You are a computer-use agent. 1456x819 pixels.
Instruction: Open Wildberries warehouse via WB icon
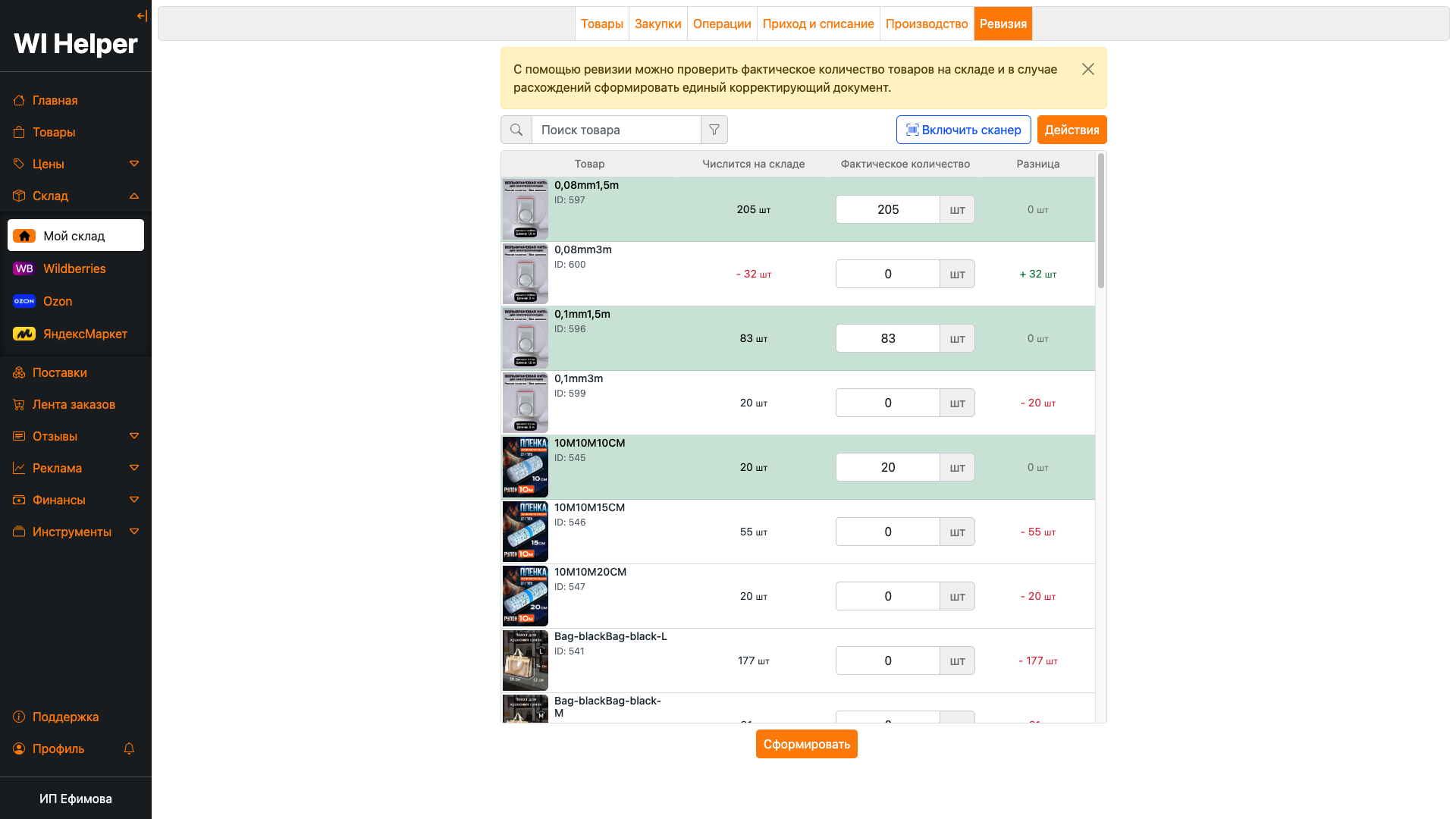[24, 268]
